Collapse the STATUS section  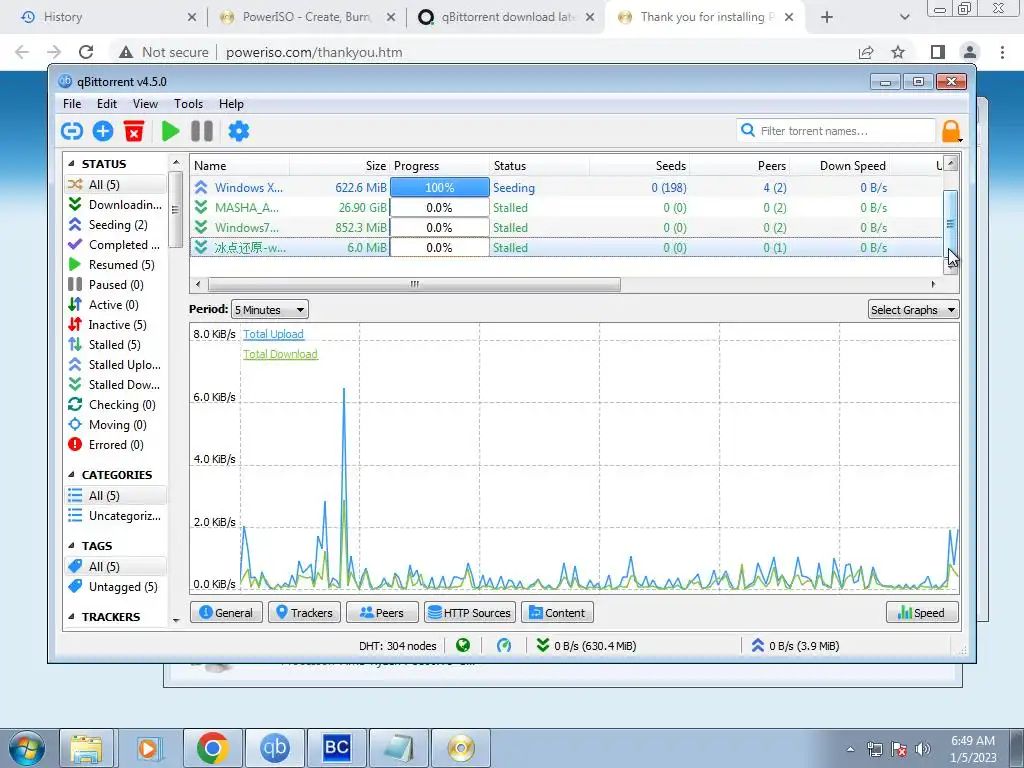(71, 164)
